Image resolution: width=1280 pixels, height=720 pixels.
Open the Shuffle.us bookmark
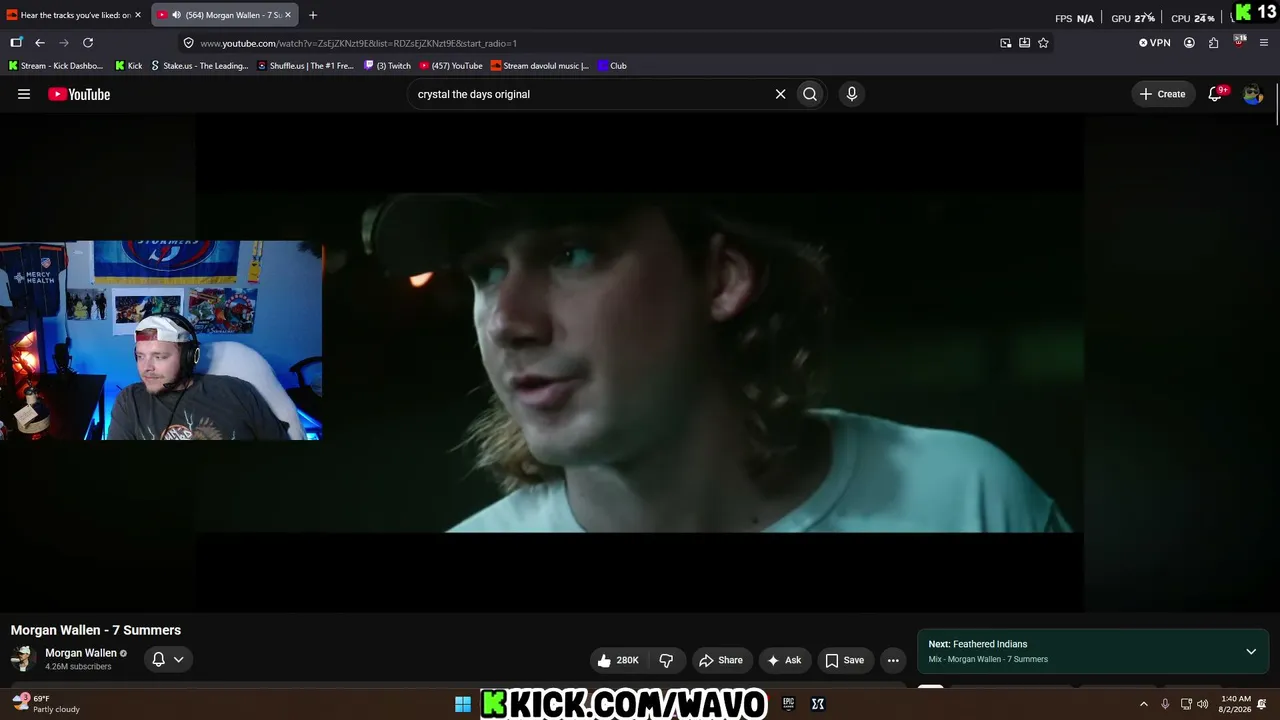click(x=305, y=66)
